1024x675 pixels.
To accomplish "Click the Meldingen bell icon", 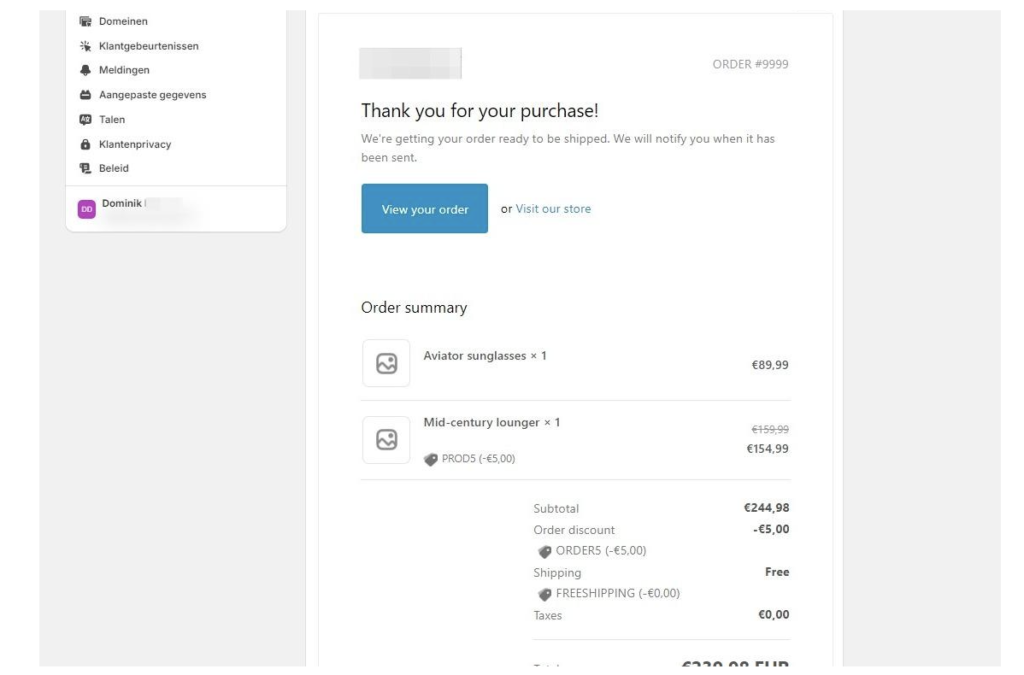I will tap(85, 70).
